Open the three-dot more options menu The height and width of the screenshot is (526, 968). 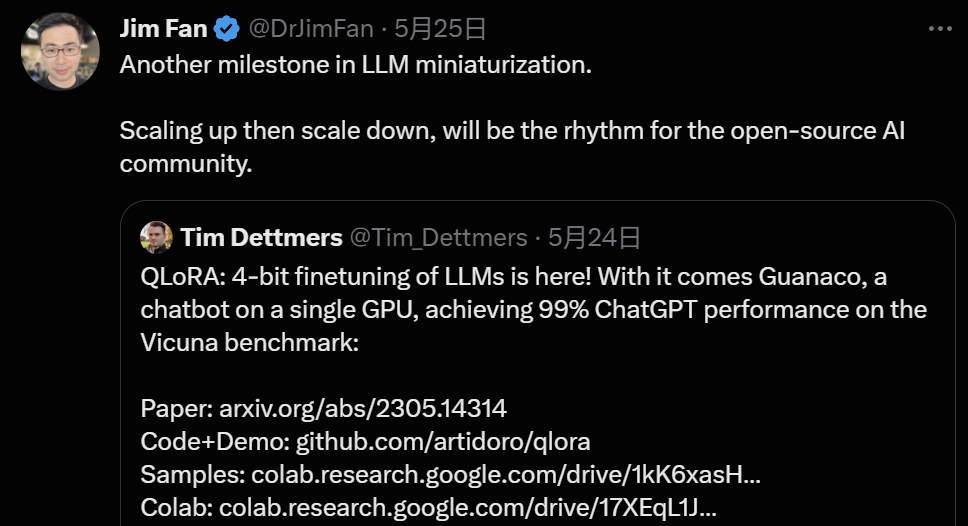point(940,29)
